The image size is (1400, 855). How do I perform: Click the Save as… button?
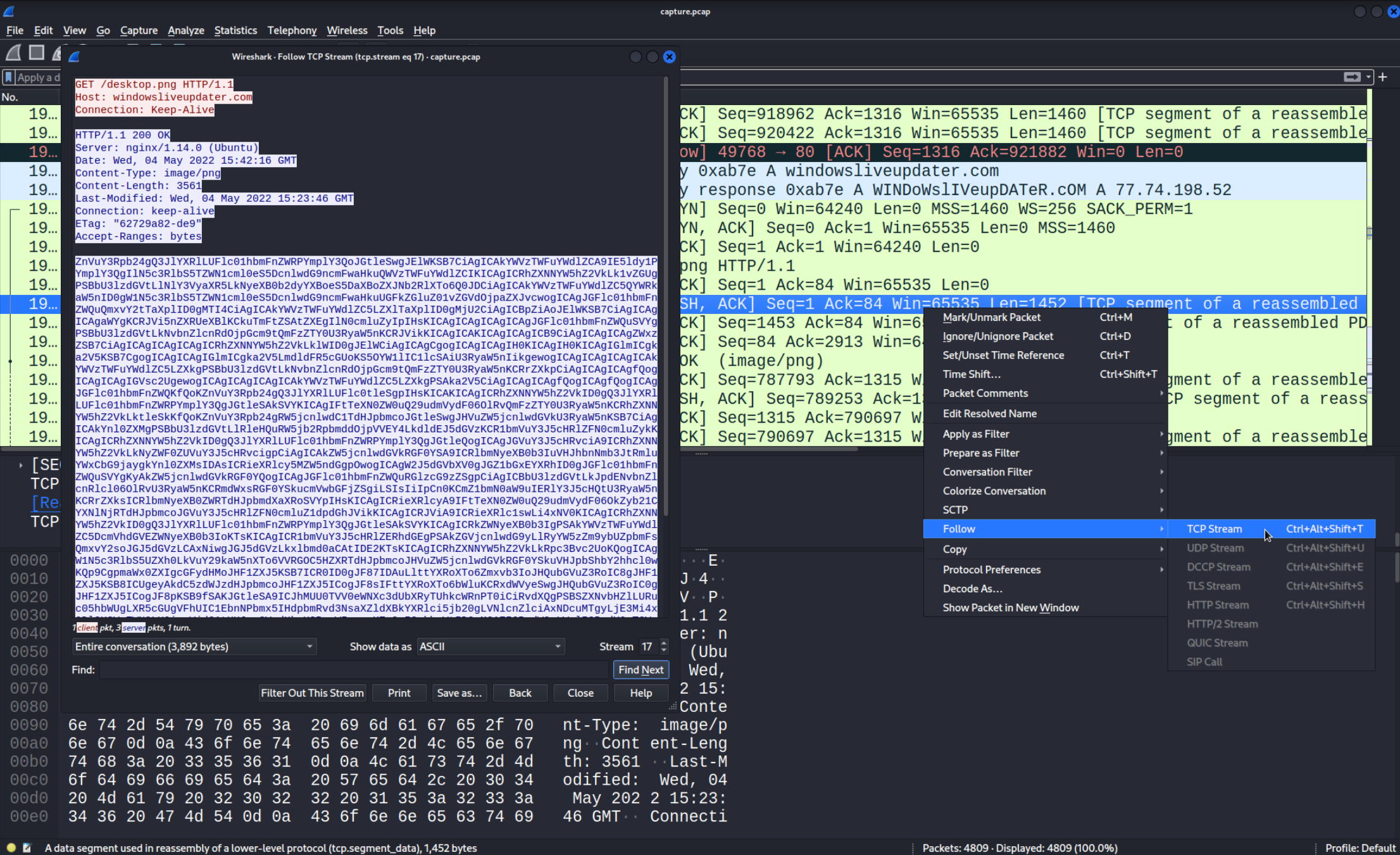459,693
